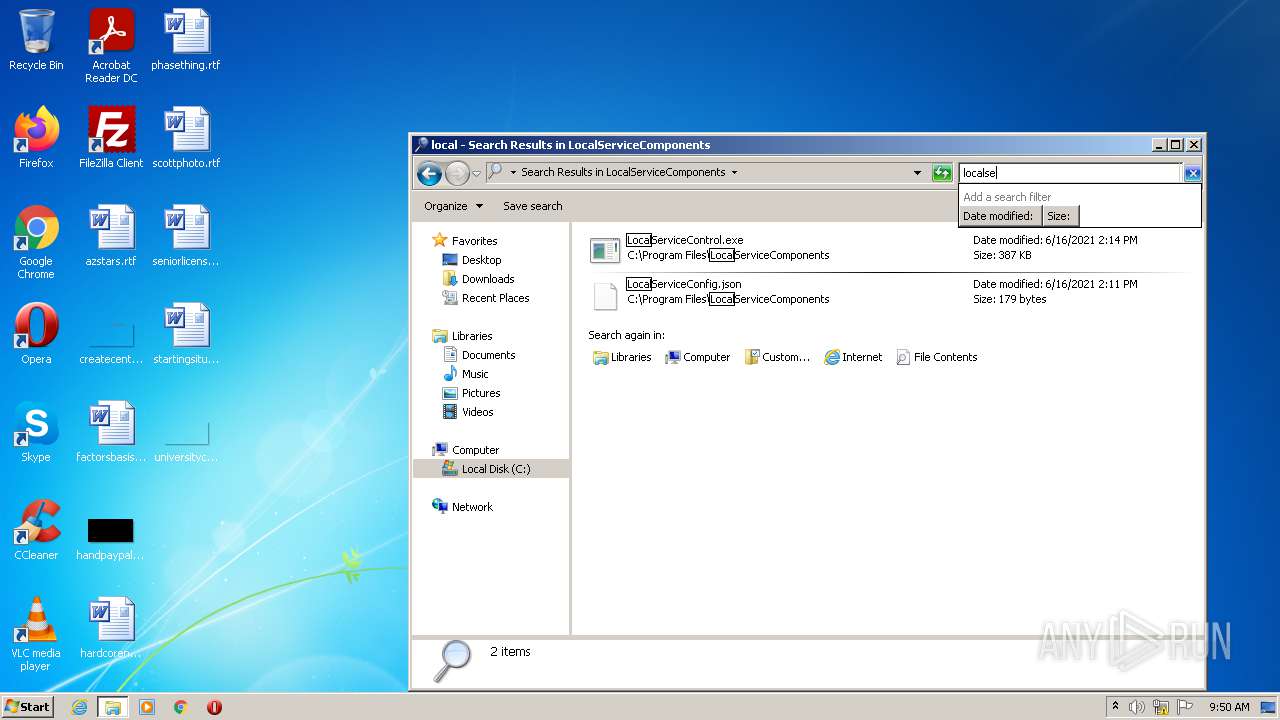Screen dimensions: 1280x720
Task: Select the LocalServiceConfig.json file icon
Action: [x=605, y=296]
